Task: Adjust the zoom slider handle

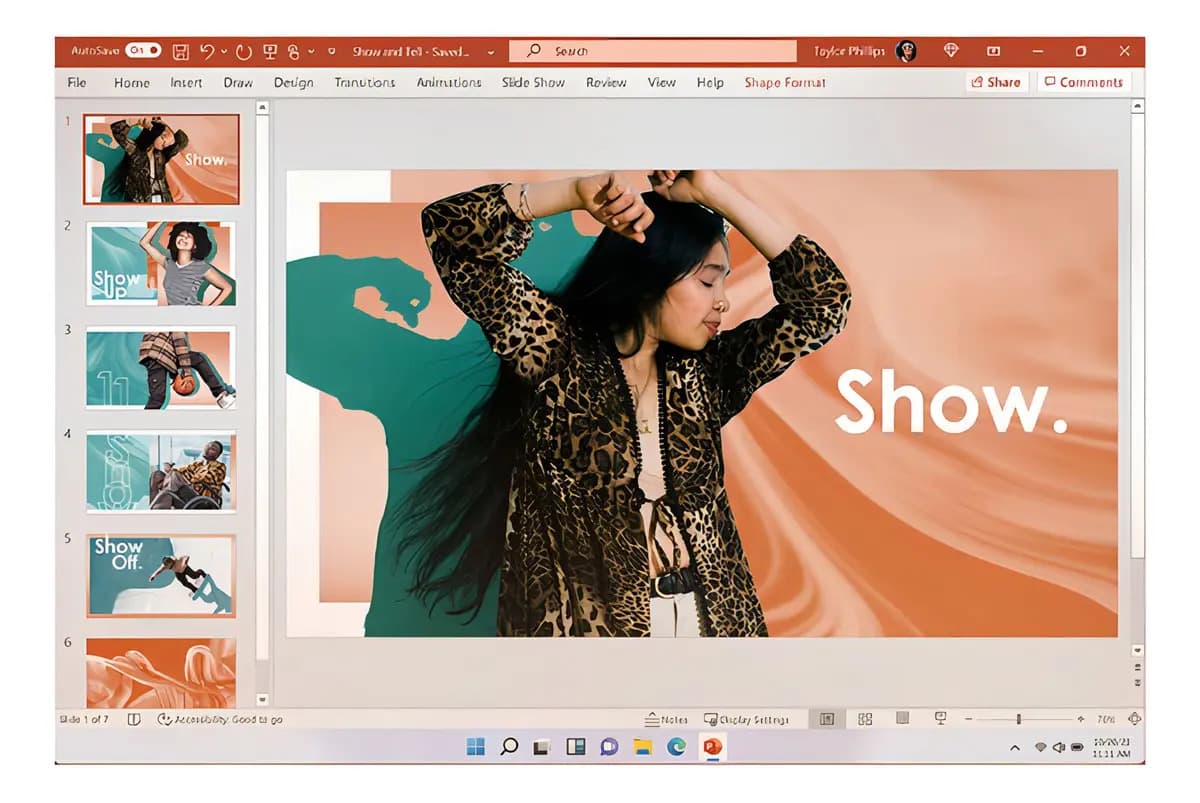Action: point(1018,719)
